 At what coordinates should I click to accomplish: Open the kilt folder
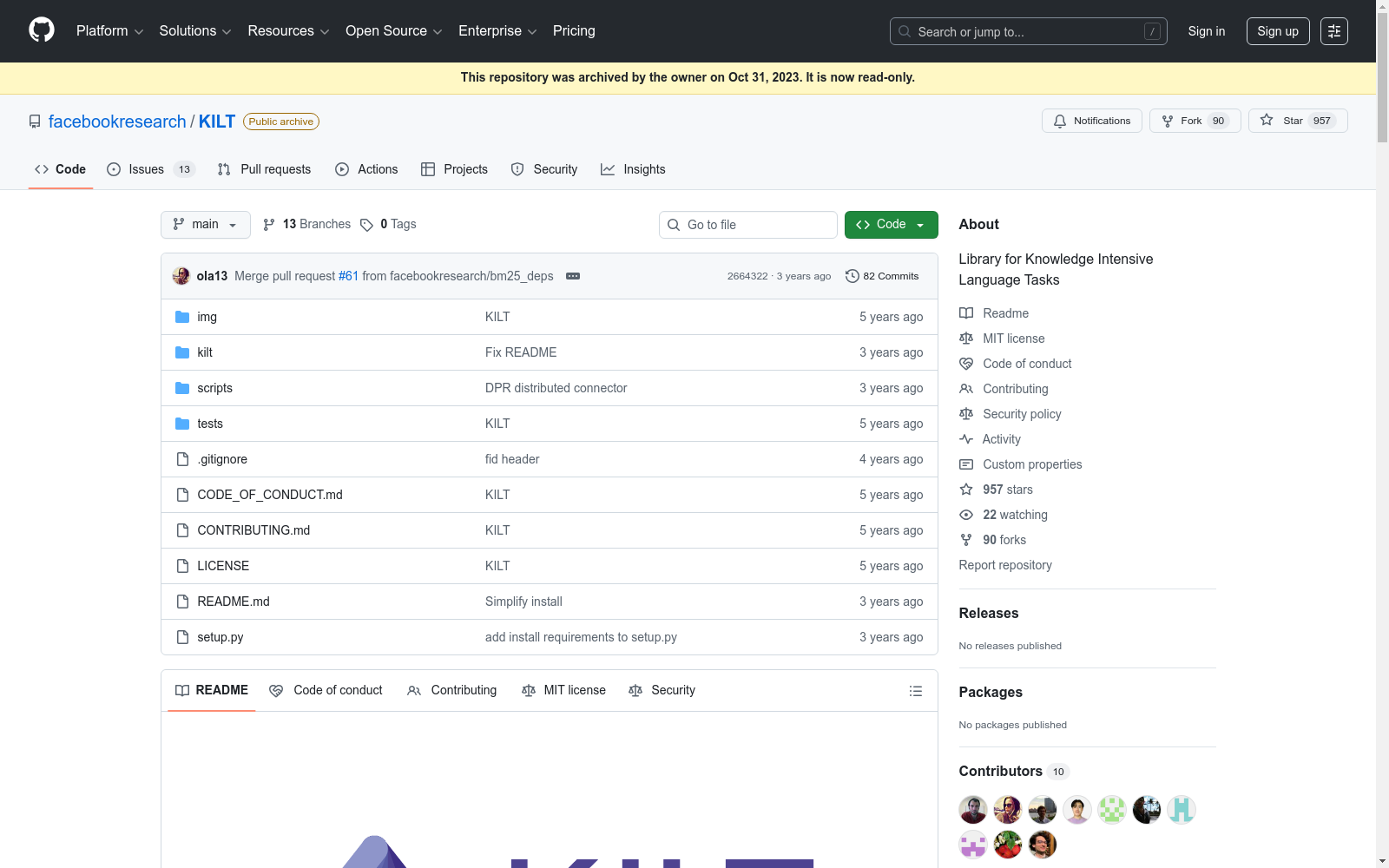coord(205,352)
